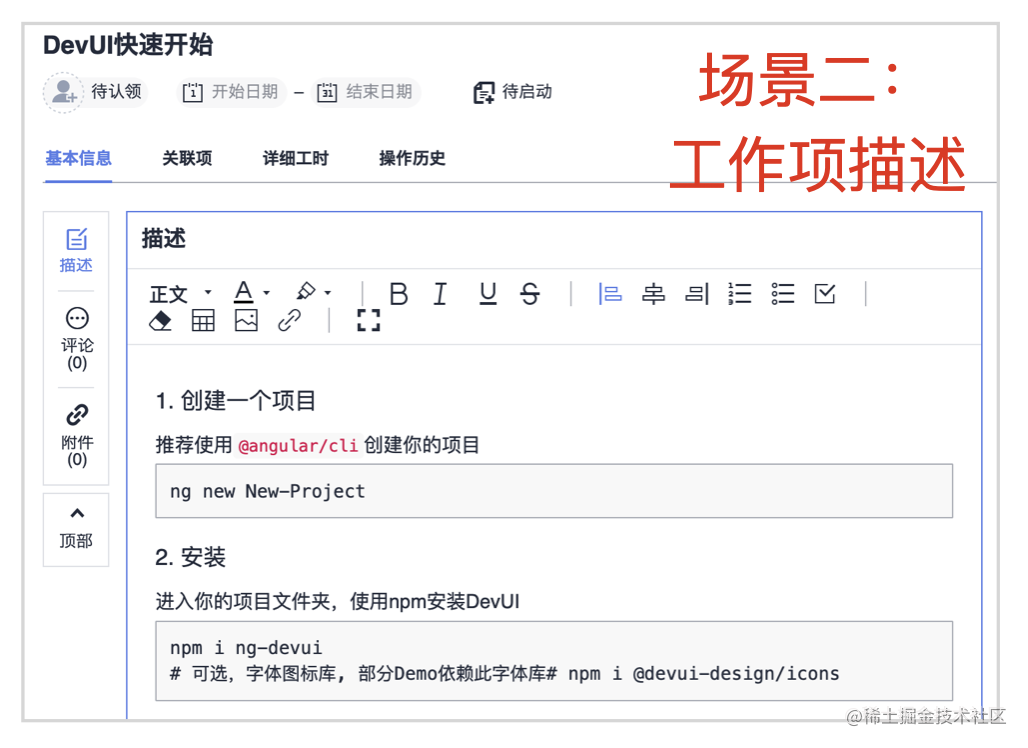Toggle italic formatting
This screenshot has height=748, width=1028.
point(441,294)
